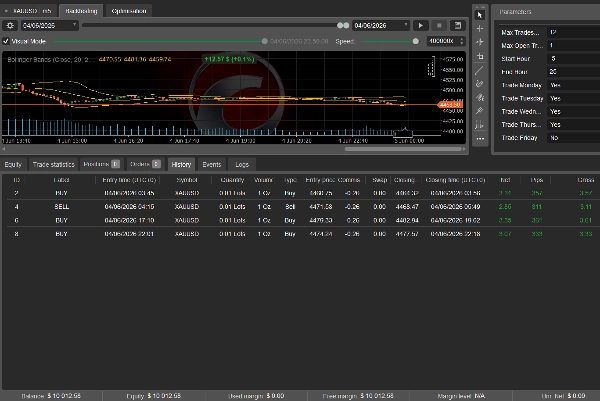Screen dimensions: 600x401
Task: Switch to the Optimization tab
Action: (x=129, y=11)
